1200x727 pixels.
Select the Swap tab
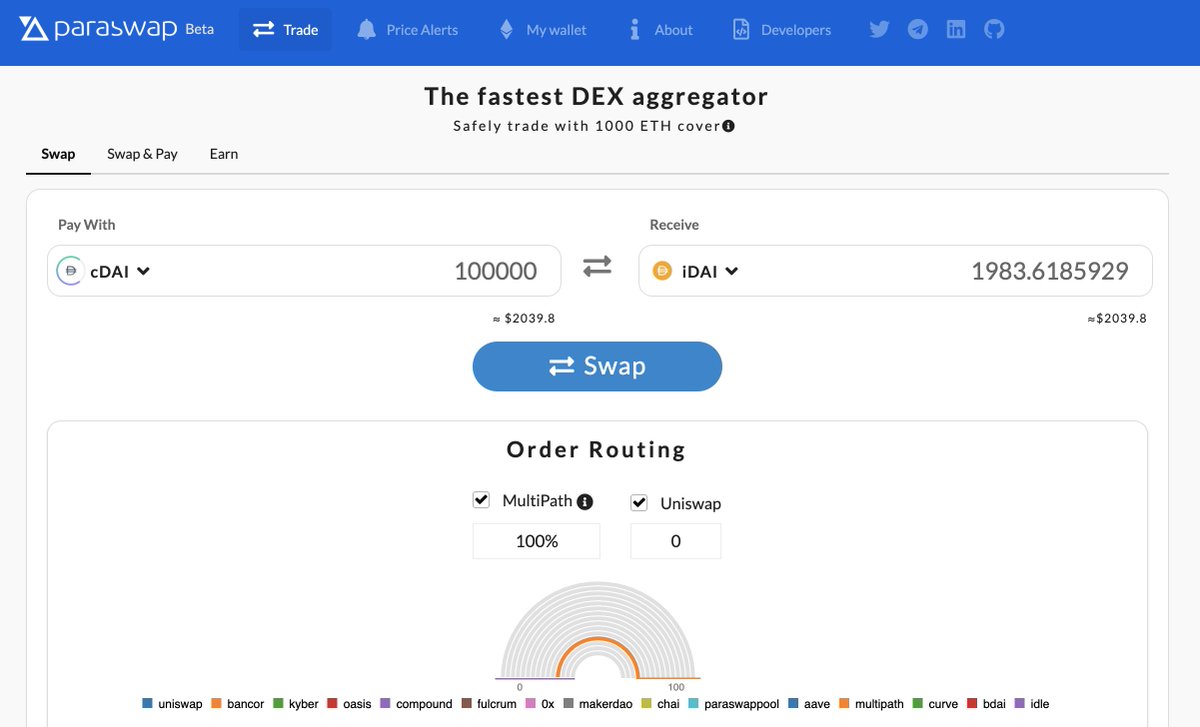[58, 154]
